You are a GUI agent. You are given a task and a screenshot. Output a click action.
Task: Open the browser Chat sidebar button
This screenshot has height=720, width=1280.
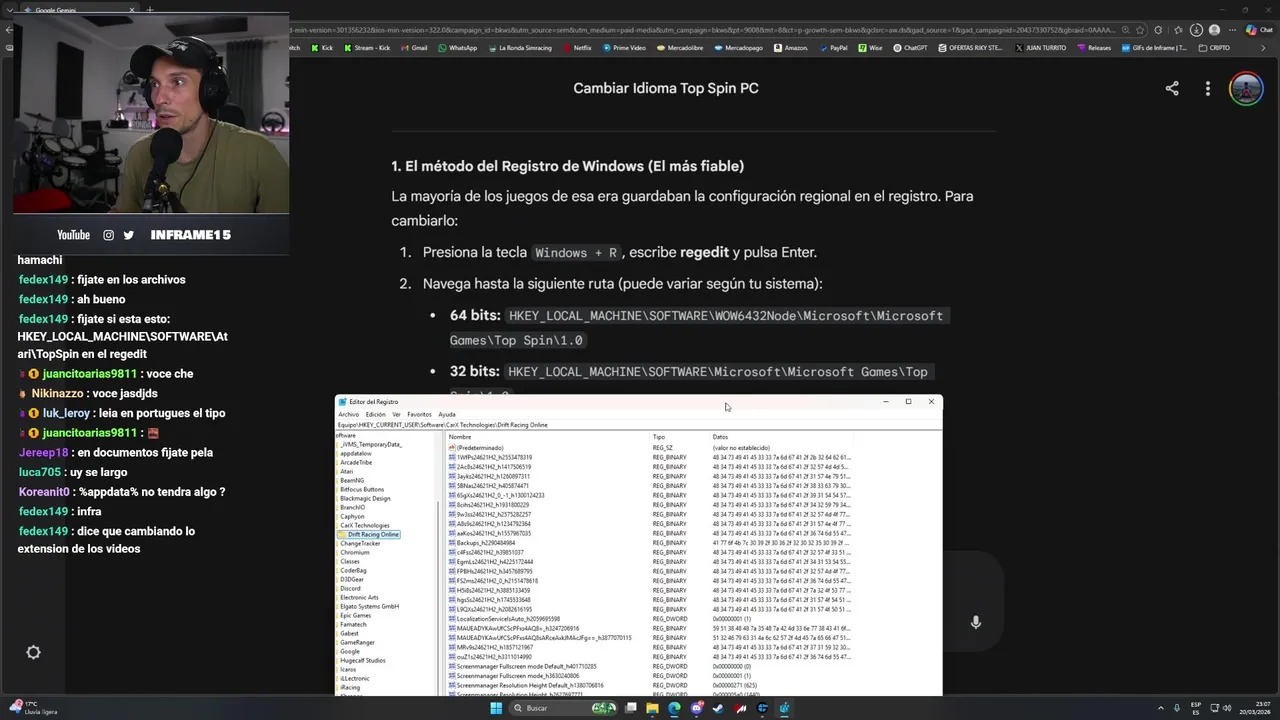[x=1257, y=30]
